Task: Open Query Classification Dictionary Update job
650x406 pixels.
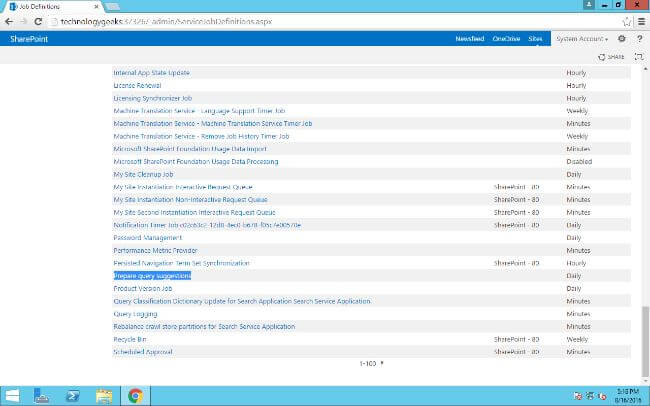Action: [x=242, y=301]
